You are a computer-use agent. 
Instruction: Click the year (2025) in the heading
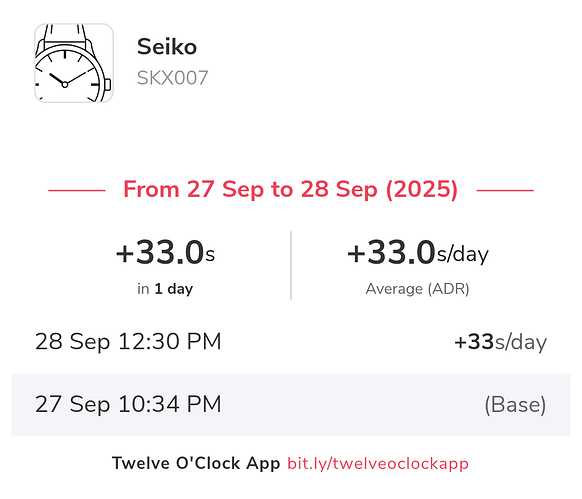tap(422, 190)
